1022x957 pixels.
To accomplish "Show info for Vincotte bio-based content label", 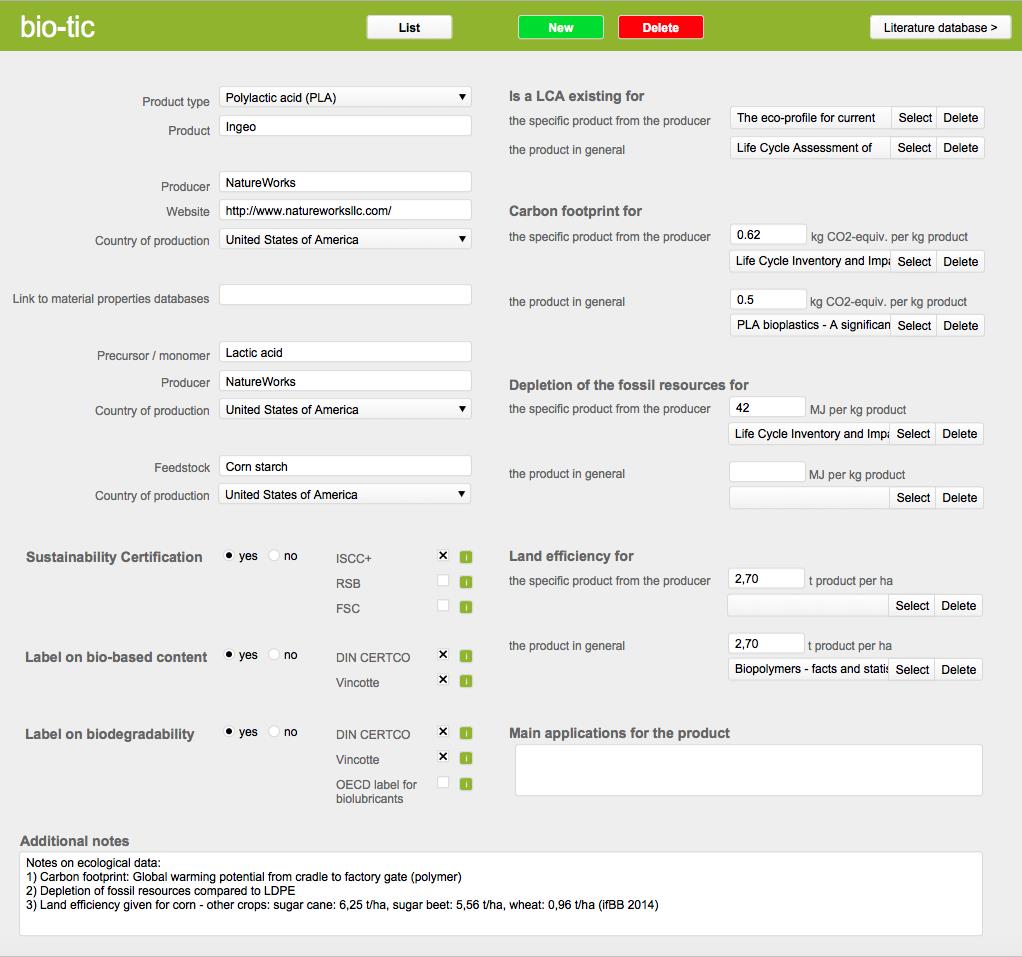I will tap(466, 681).
